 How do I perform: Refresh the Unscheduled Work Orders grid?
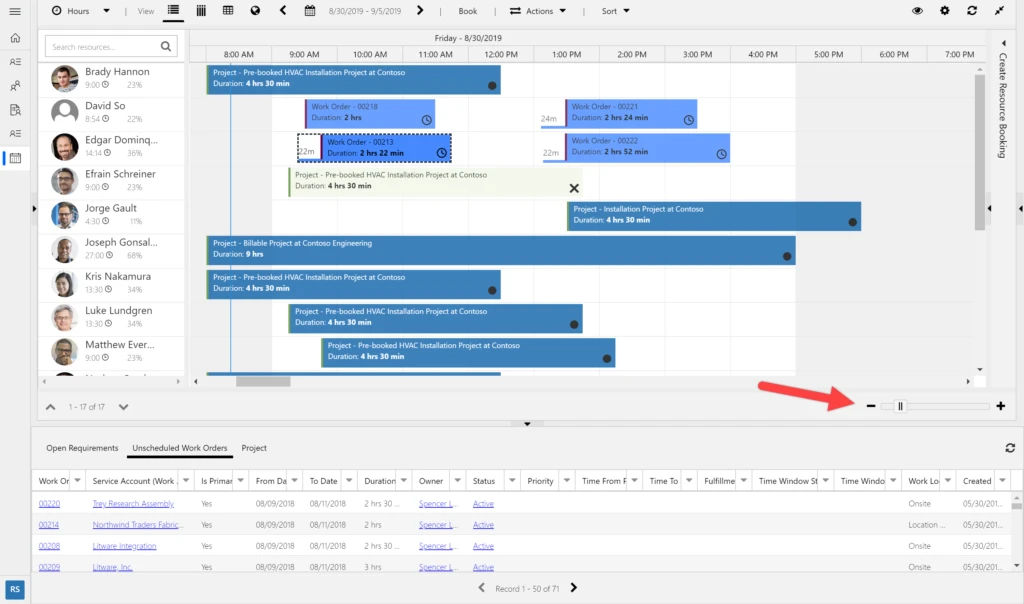pyautogui.click(x=1008, y=448)
